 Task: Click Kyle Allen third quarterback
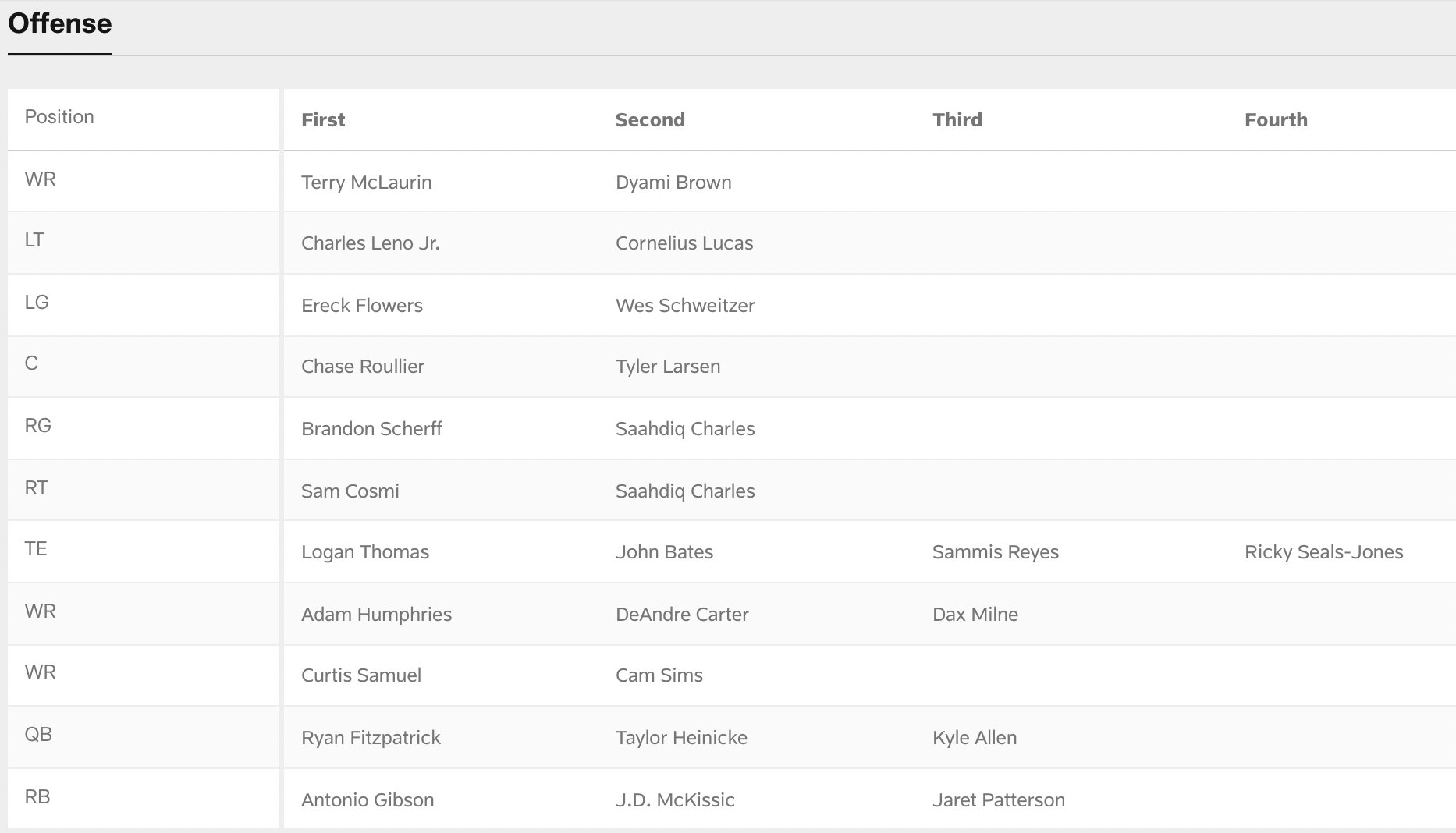(x=975, y=738)
